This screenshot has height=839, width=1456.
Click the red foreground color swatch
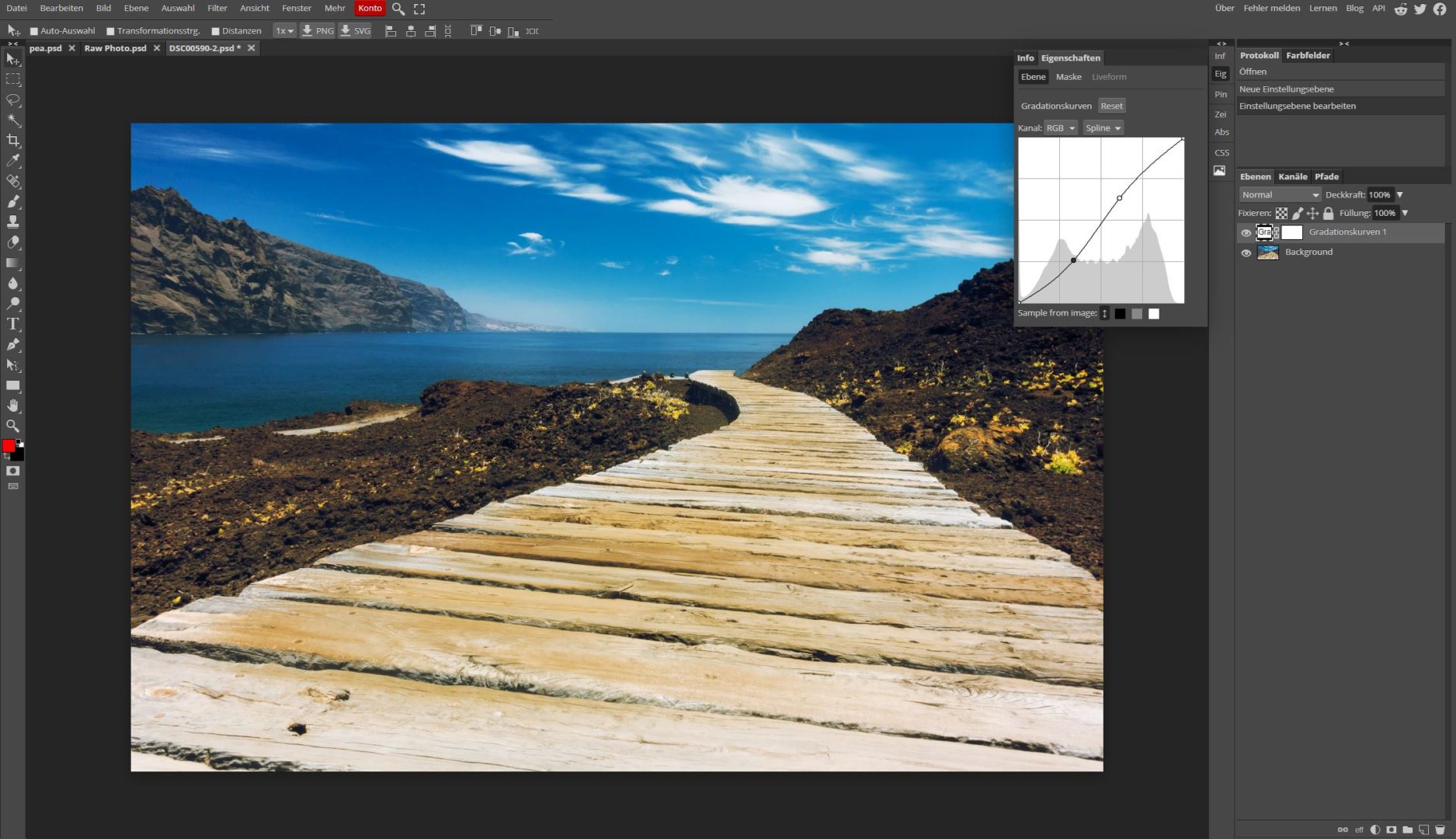(x=7, y=445)
